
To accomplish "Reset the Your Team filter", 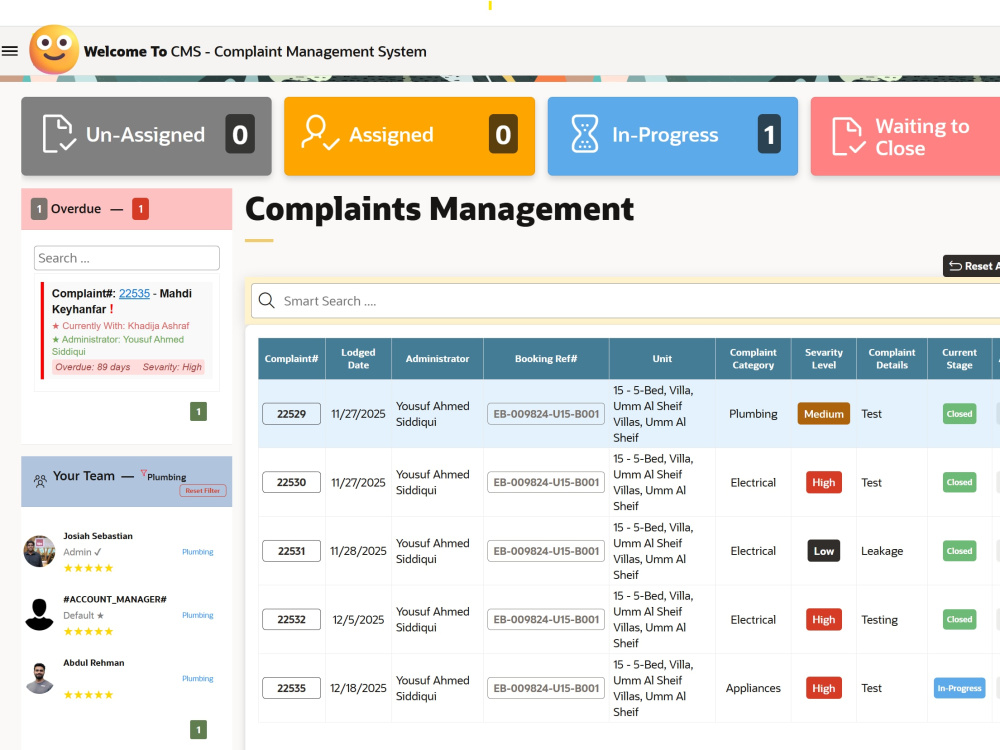I will 203,490.
